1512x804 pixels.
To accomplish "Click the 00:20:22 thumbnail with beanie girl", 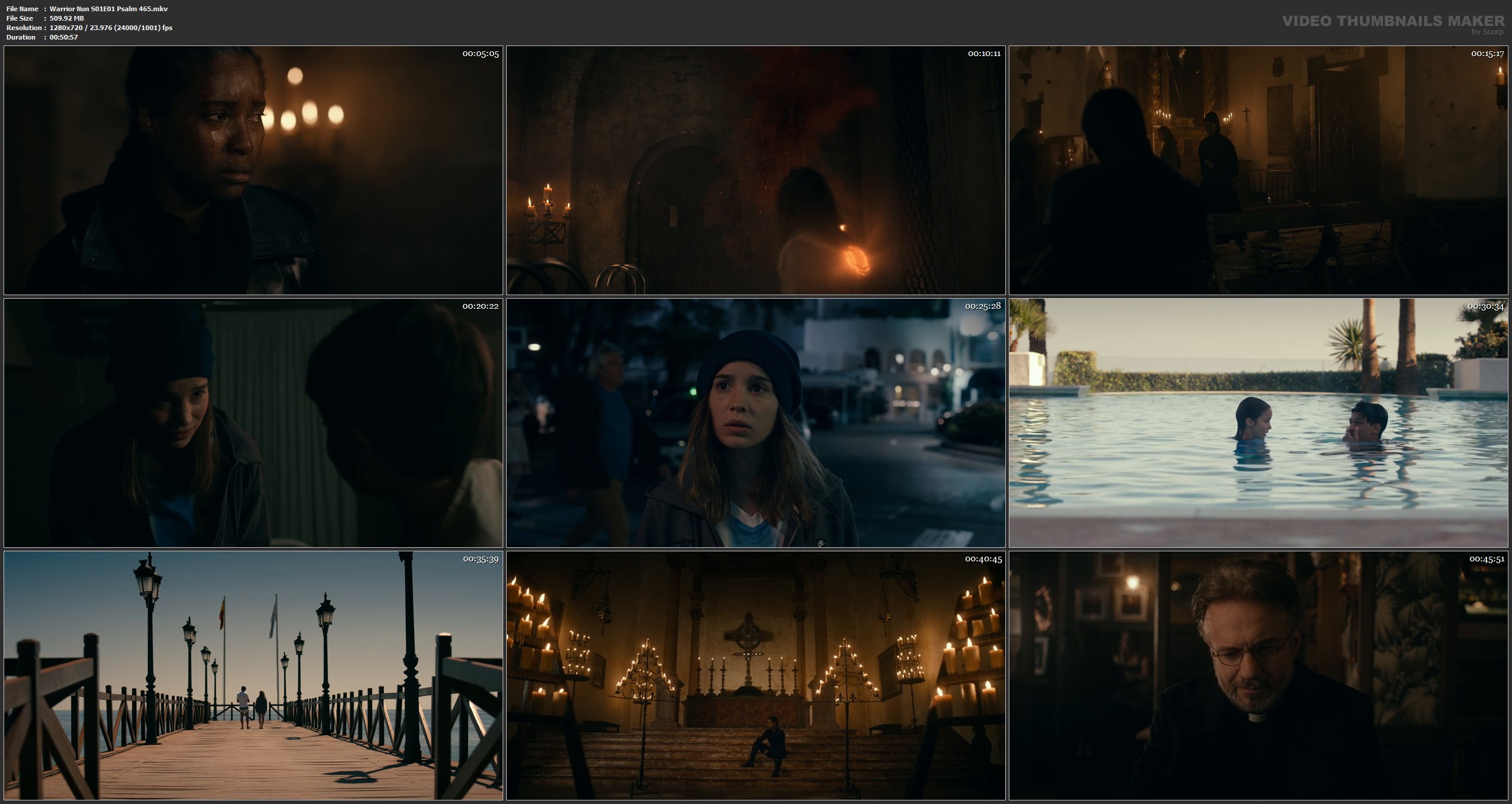I will pos(253,423).
